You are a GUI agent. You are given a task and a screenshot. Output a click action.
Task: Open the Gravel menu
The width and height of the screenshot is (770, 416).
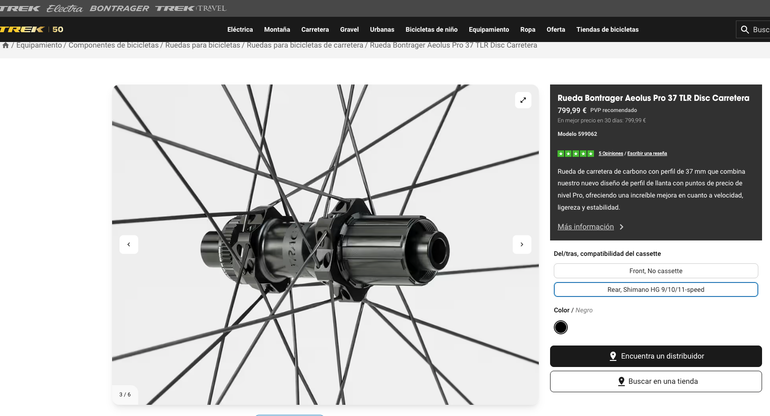point(349,29)
